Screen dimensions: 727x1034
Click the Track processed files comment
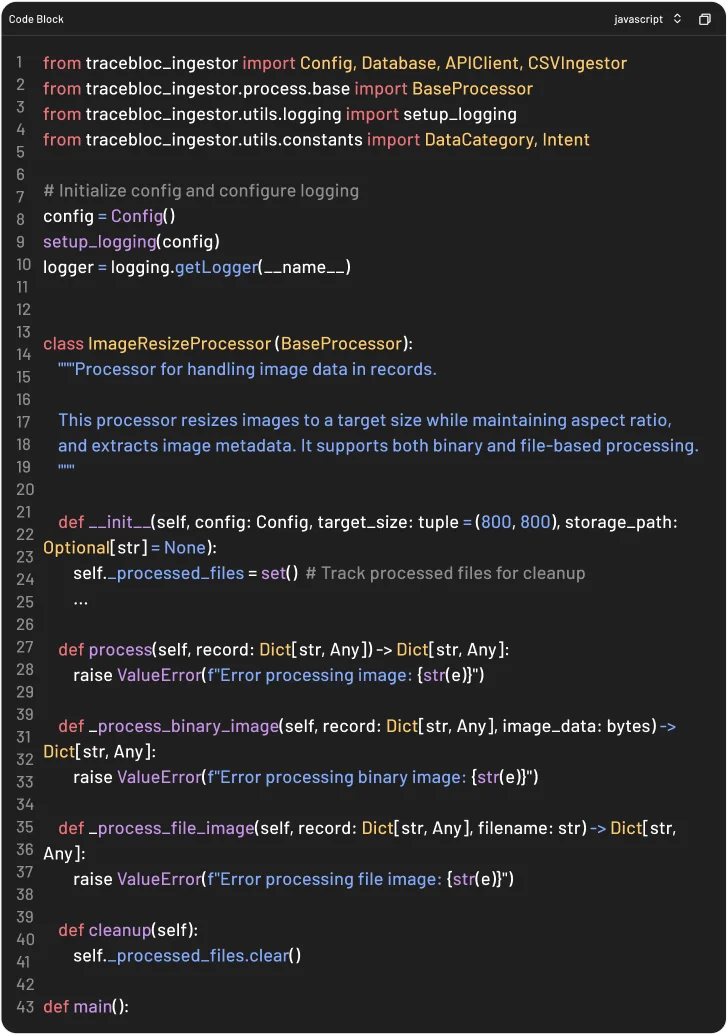(x=445, y=573)
